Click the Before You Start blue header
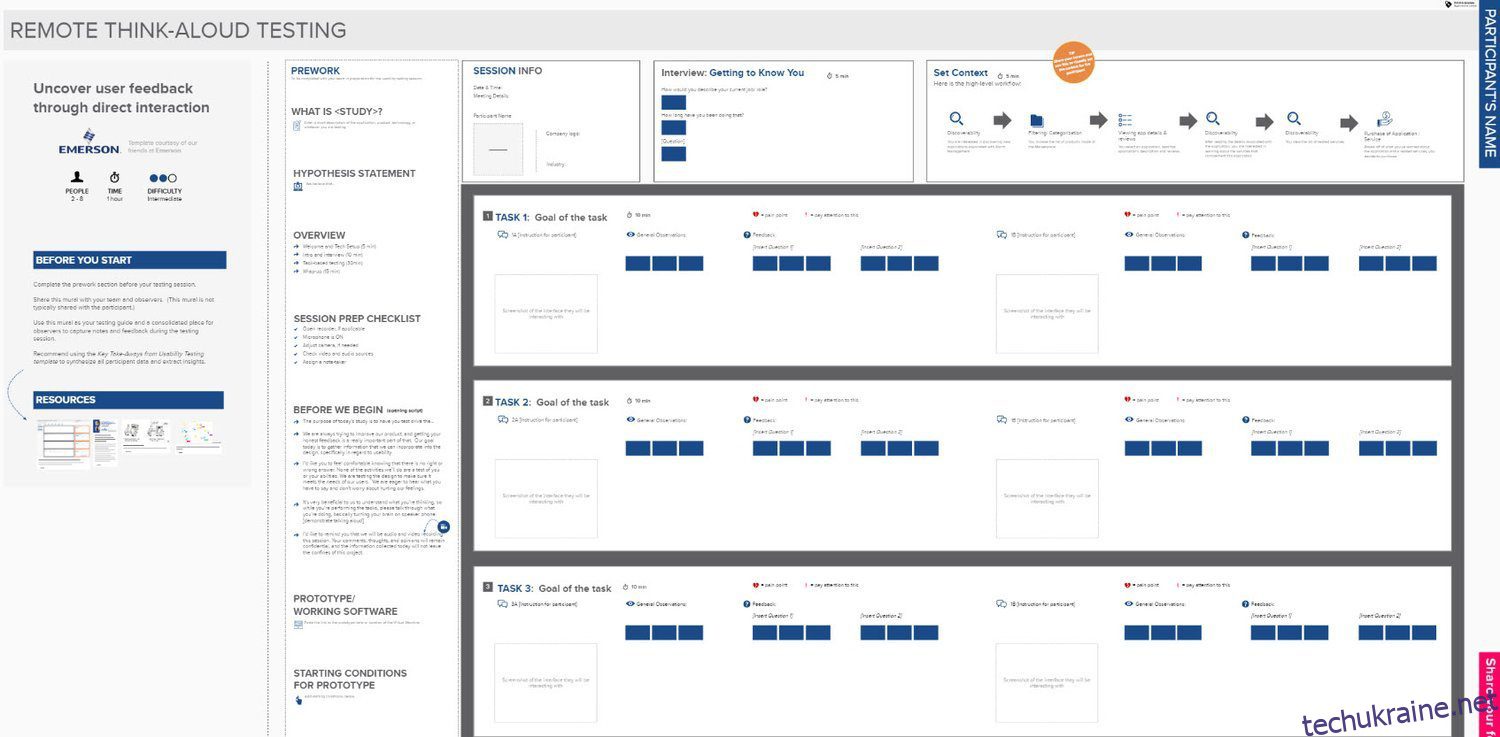The image size is (1500, 737). pos(129,260)
